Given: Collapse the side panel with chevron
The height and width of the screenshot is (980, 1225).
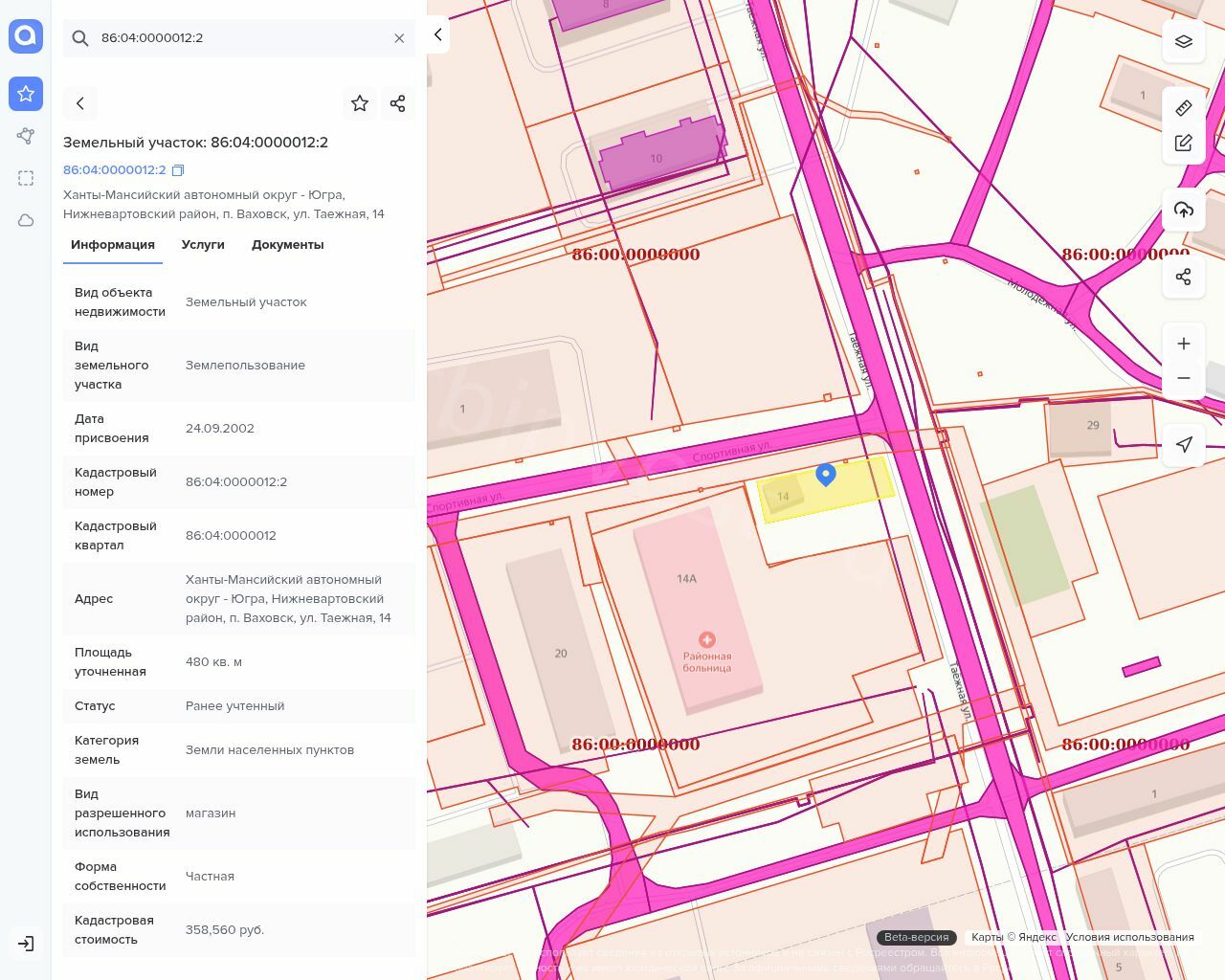Looking at the screenshot, I should 438,35.
